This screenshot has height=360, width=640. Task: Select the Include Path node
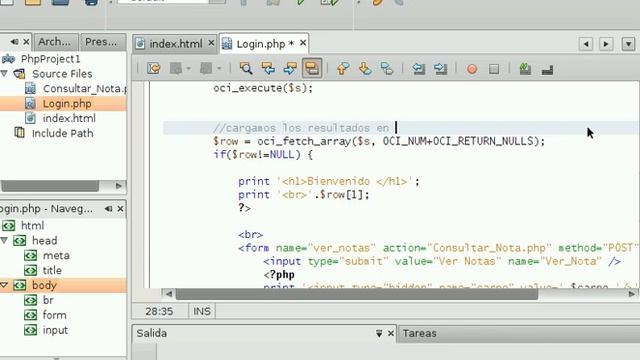pos(62,133)
